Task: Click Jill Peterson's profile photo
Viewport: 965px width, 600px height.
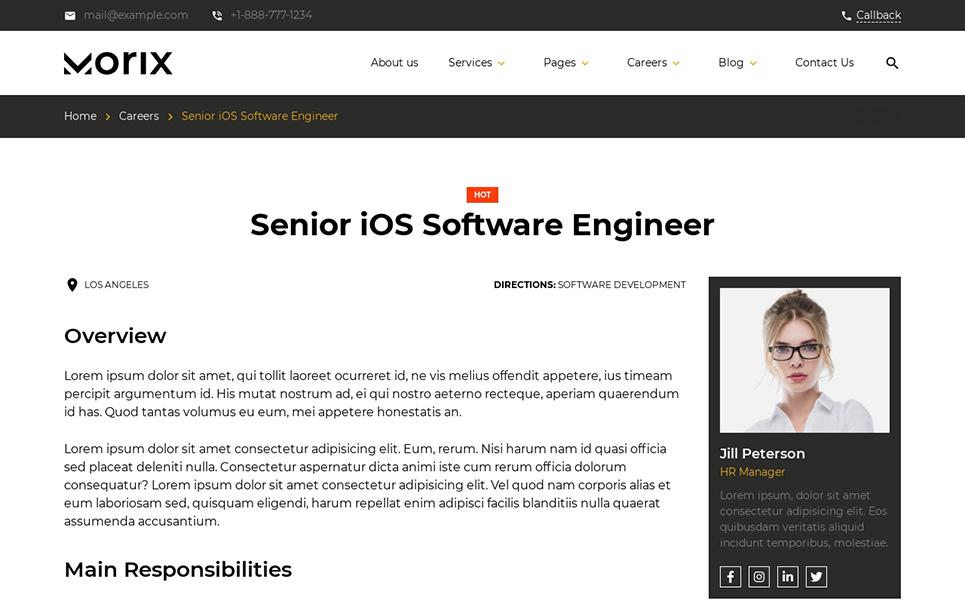Action: coord(804,361)
